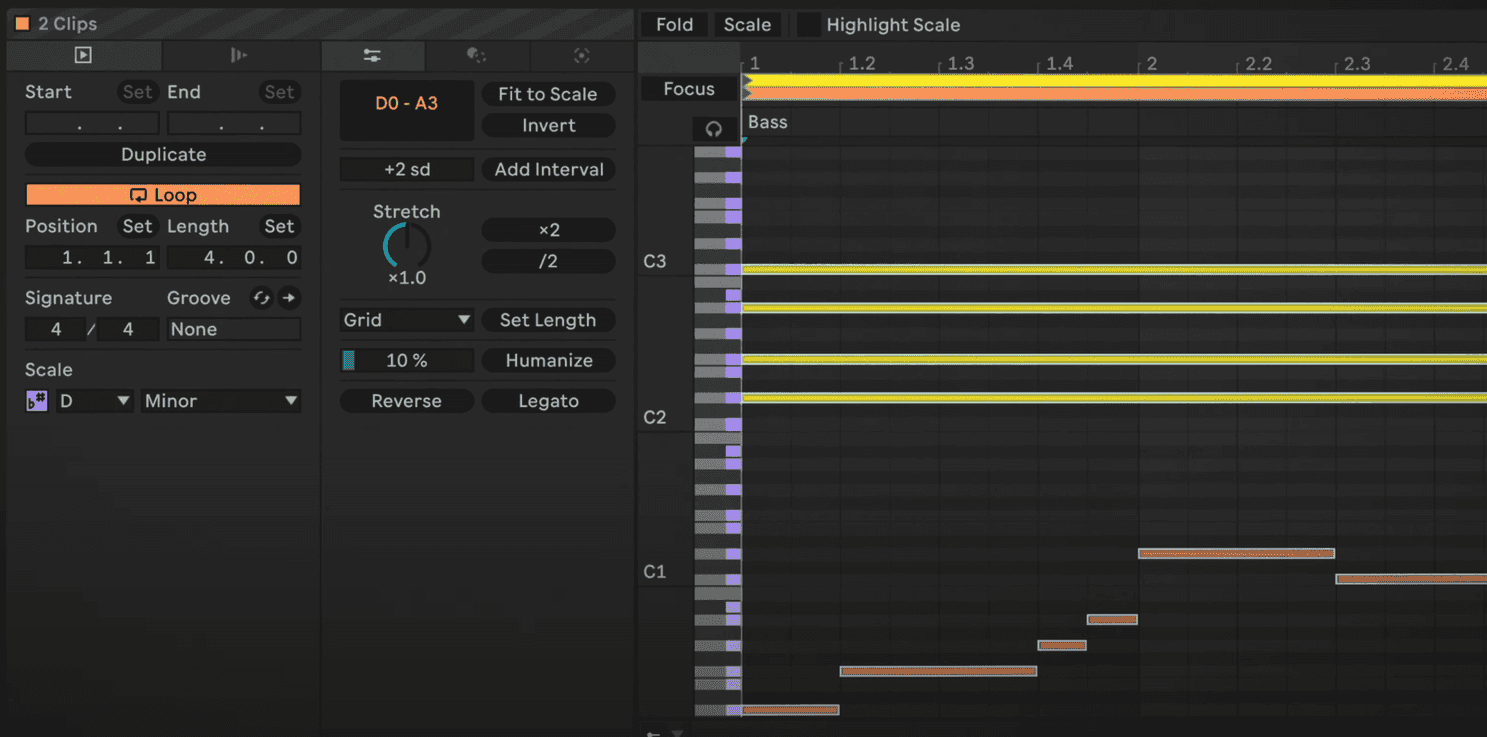Open the Launch panel with the play icon
Screen dimensions: 1487x737
point(84,55)
